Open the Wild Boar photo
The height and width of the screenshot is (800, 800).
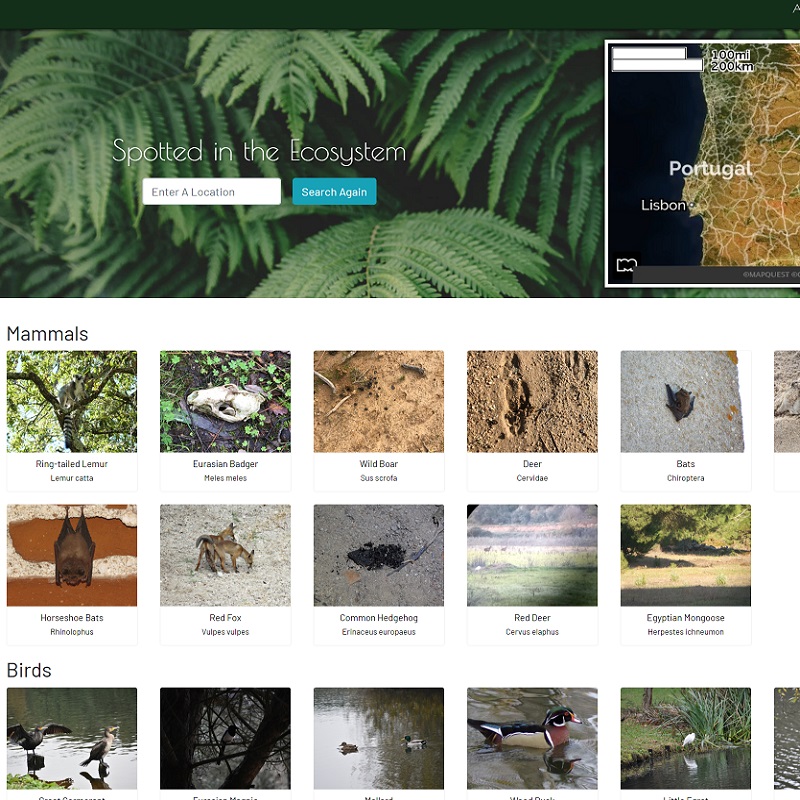click(x=379, y=402)
